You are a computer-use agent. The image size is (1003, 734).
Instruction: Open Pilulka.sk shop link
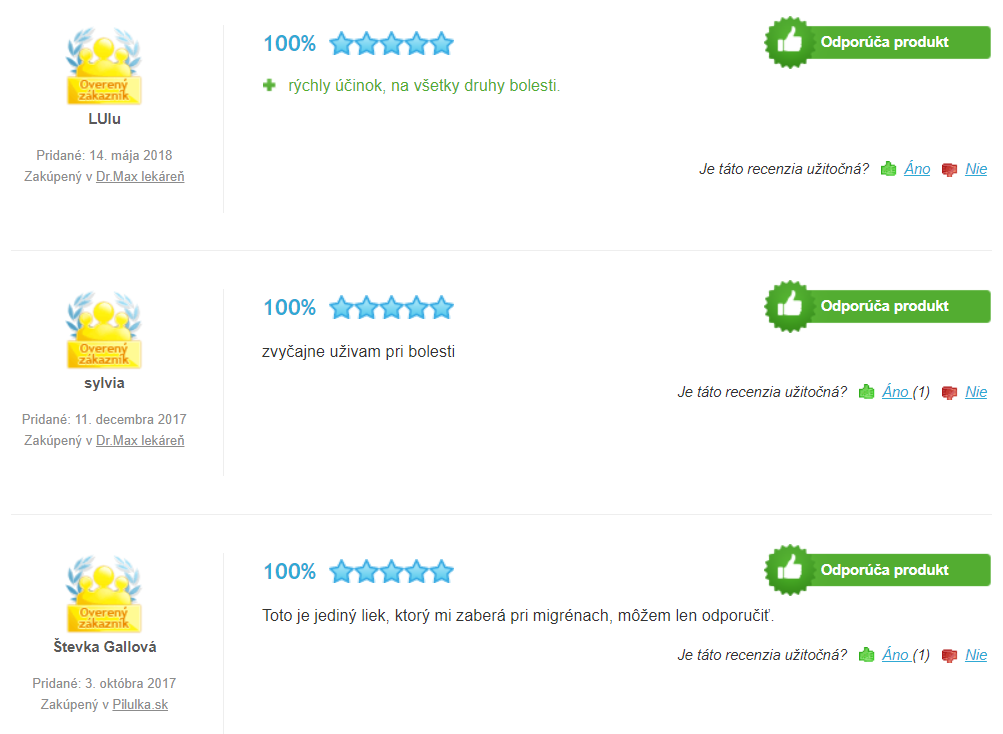click(x=140, y=704)
